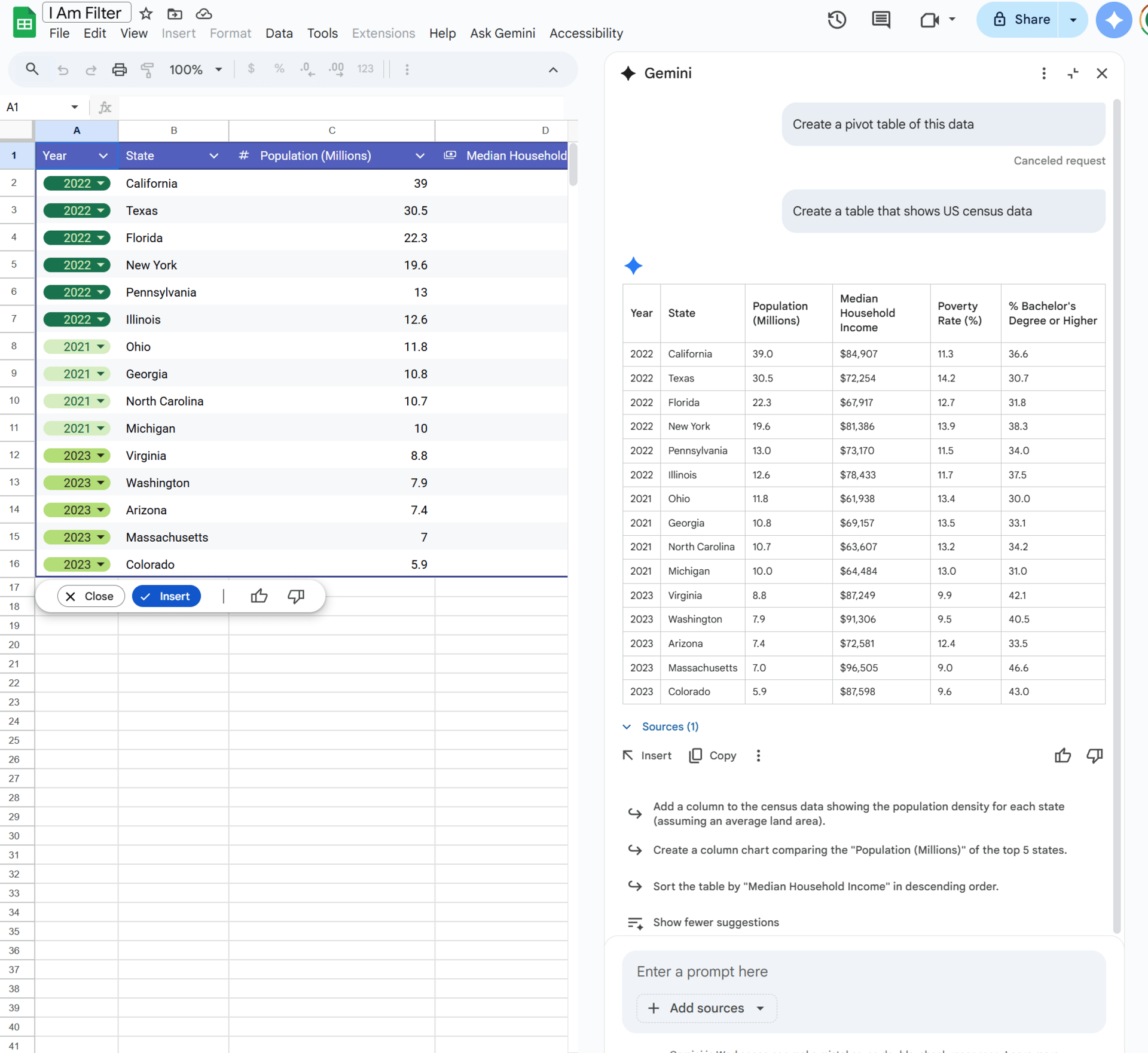Collapse the Gemini side panel
Viewport: 1148px width, 1053px height.
[1073, 73]
